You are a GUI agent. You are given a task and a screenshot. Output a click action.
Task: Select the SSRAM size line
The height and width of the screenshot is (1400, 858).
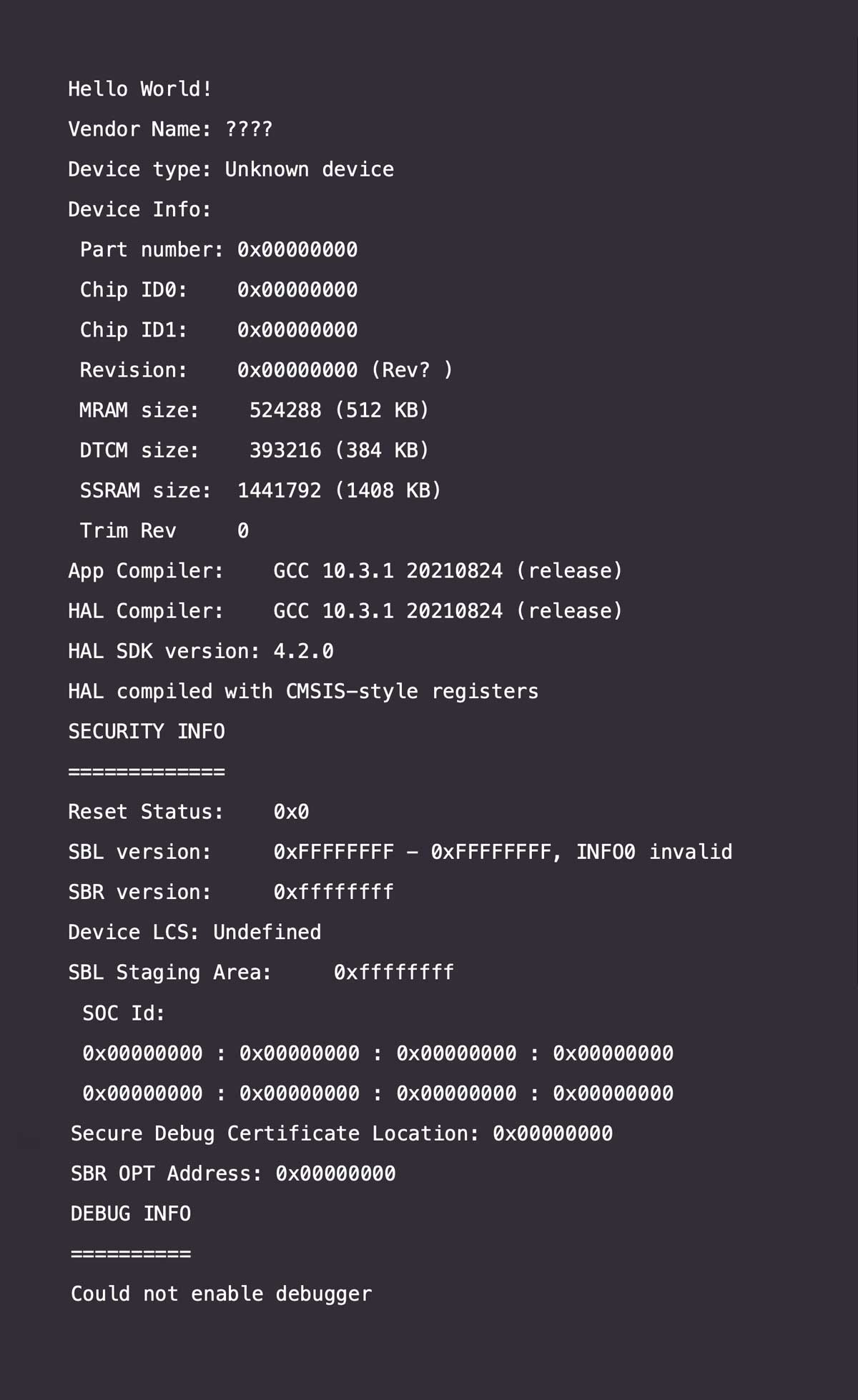pyautogui.click(x=260, y=490)
